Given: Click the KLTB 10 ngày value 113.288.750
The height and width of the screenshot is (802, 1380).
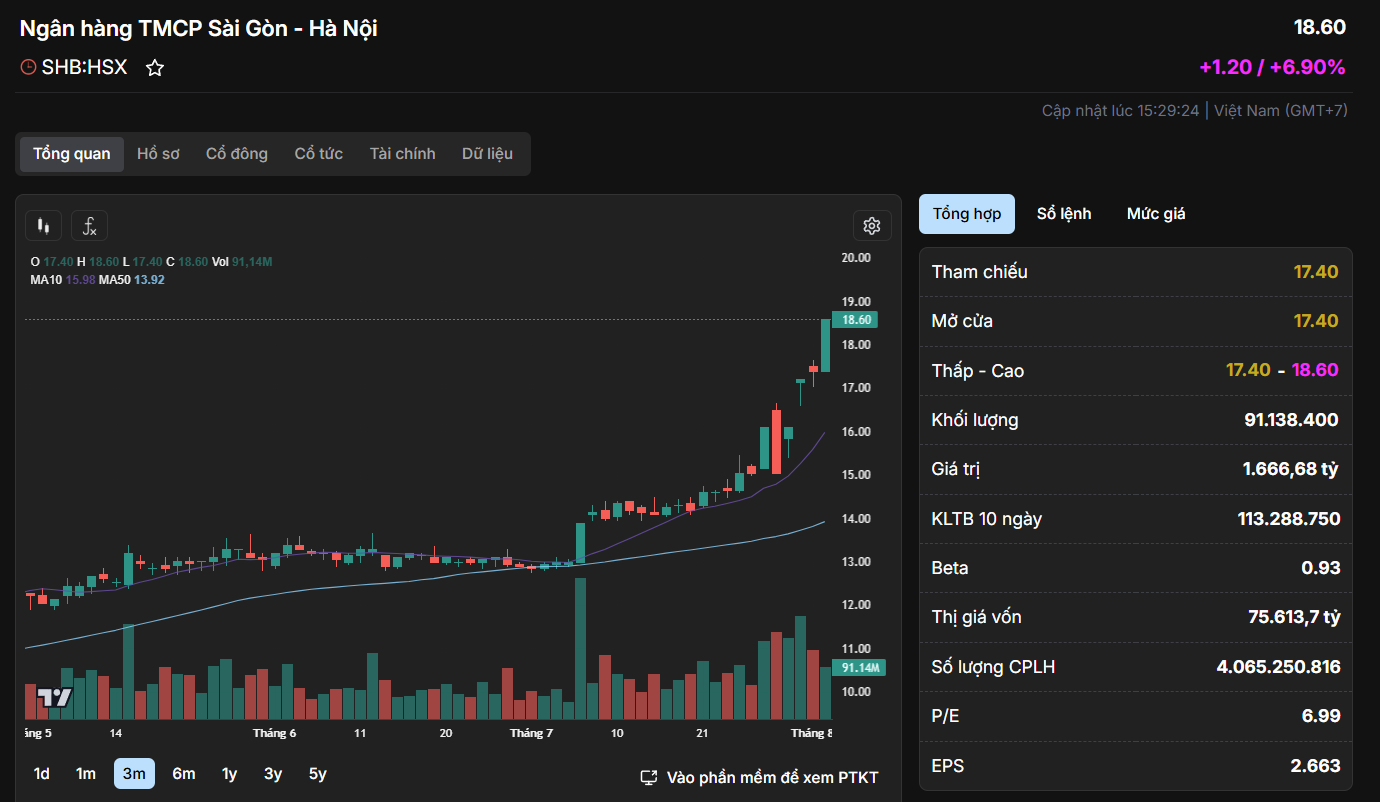Looking at the screenshot, I should pos(1289,519).
